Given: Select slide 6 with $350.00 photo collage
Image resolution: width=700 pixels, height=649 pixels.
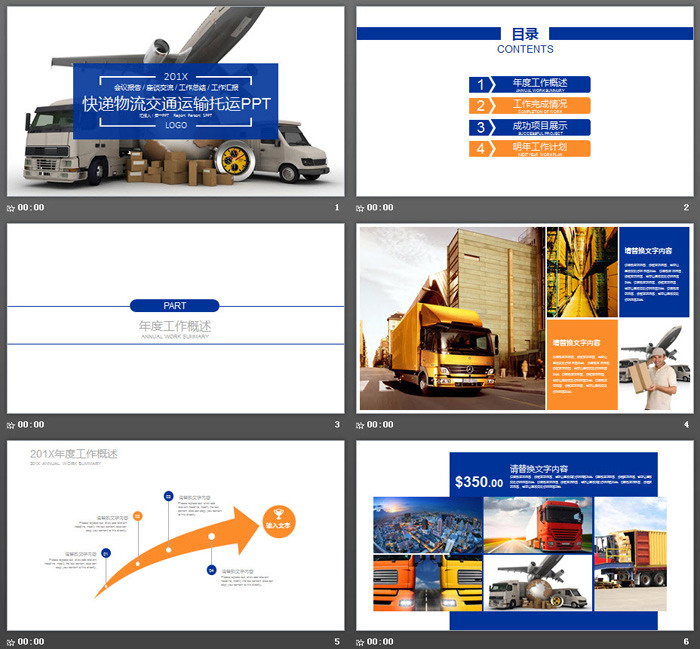Looking at the screenshot, I should tap(525, 535).
